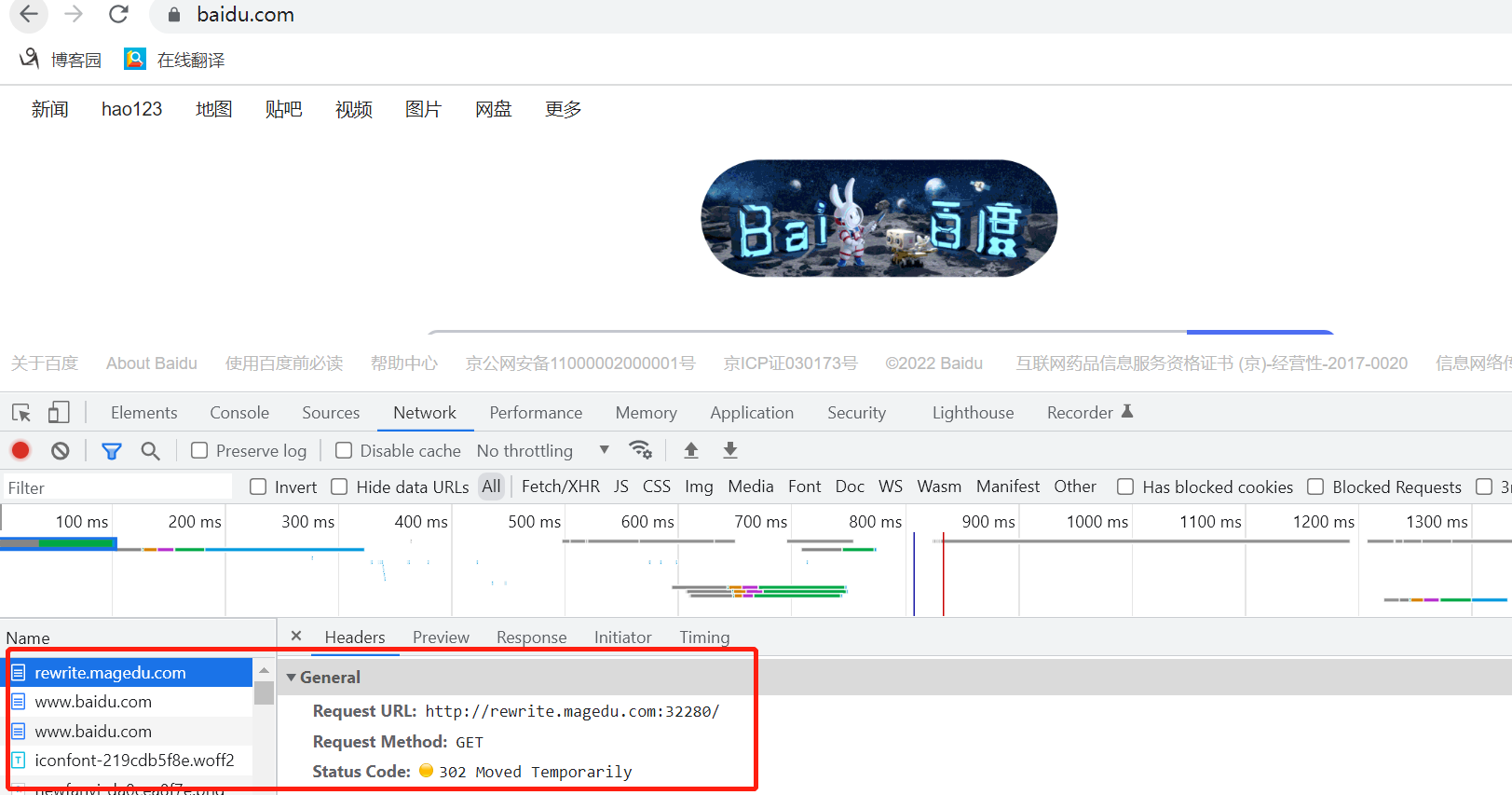1512x795 pixels.
Task: Open the Lighthouse panel
Action: click(973, 413)
